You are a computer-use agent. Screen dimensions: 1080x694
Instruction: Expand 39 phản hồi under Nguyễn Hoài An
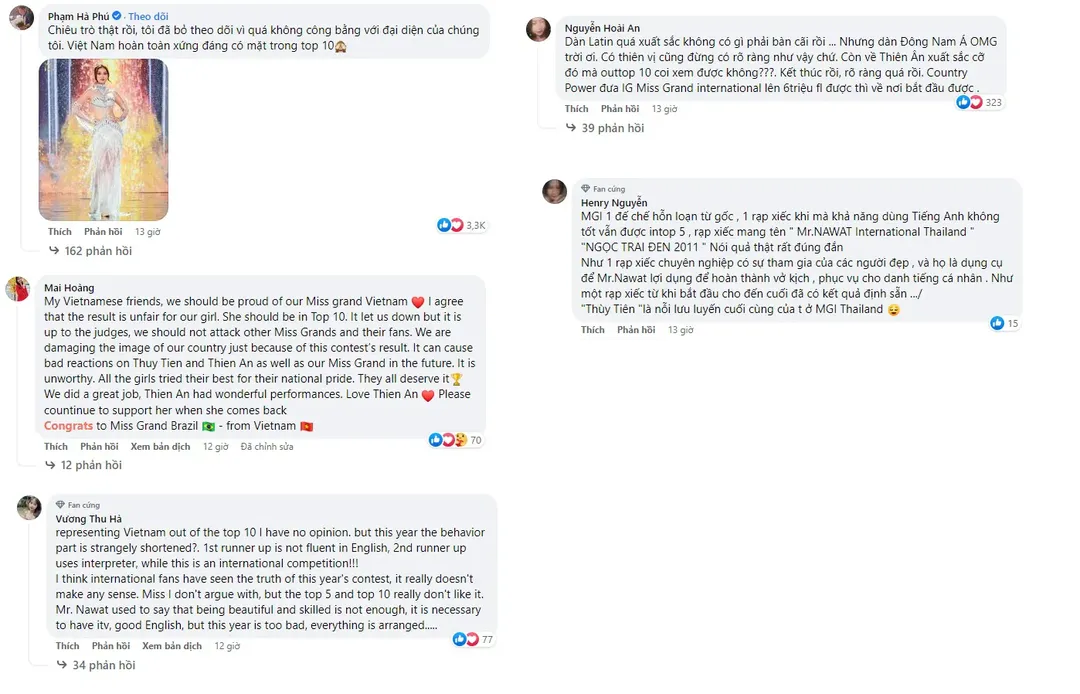coord(613,128)
